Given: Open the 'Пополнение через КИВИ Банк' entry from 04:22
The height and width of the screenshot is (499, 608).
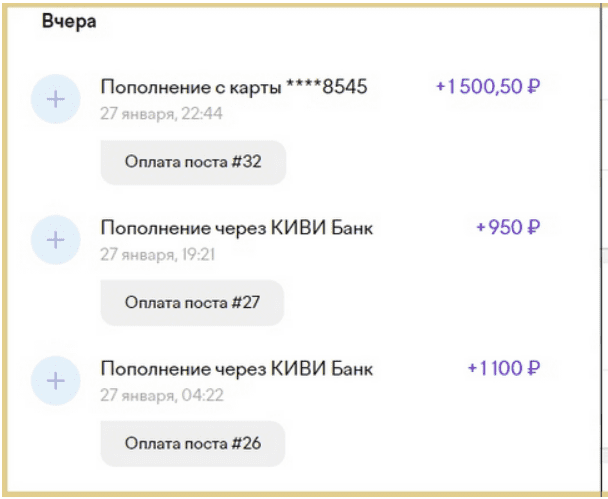Looking at the screenshot, I should (x=236, y=369).
